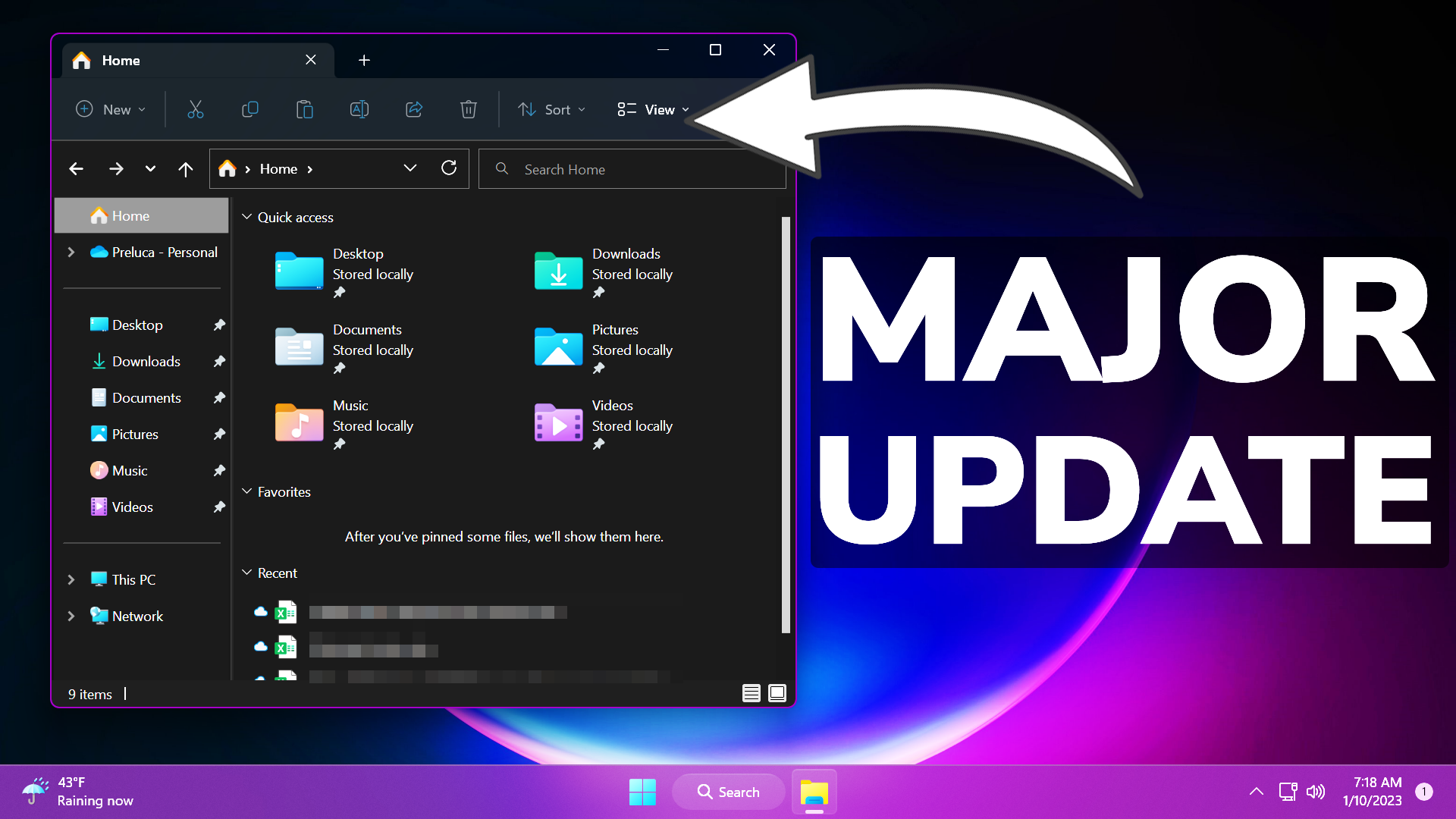1456x819 pixels.
Task: Select Pictures in the navigation pane
Action: (142, 434)
